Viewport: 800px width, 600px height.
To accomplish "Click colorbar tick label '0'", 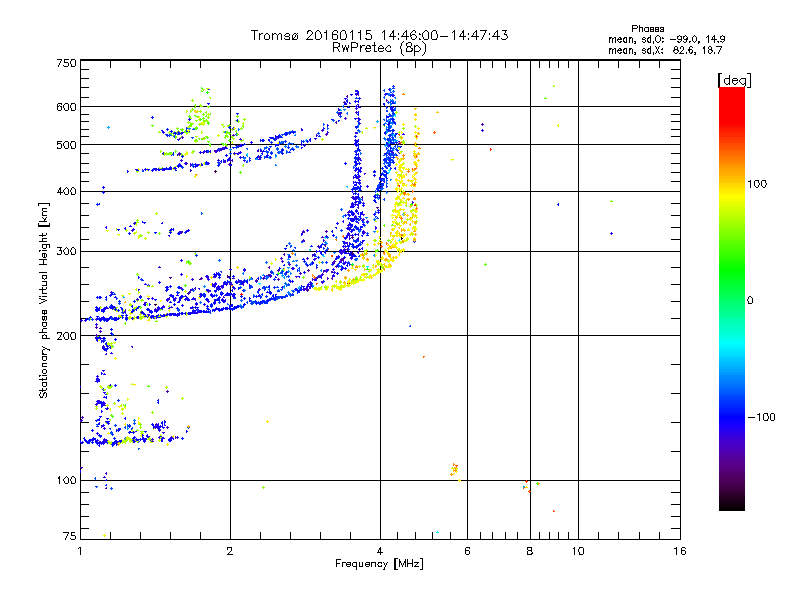I will pos(750,301).
